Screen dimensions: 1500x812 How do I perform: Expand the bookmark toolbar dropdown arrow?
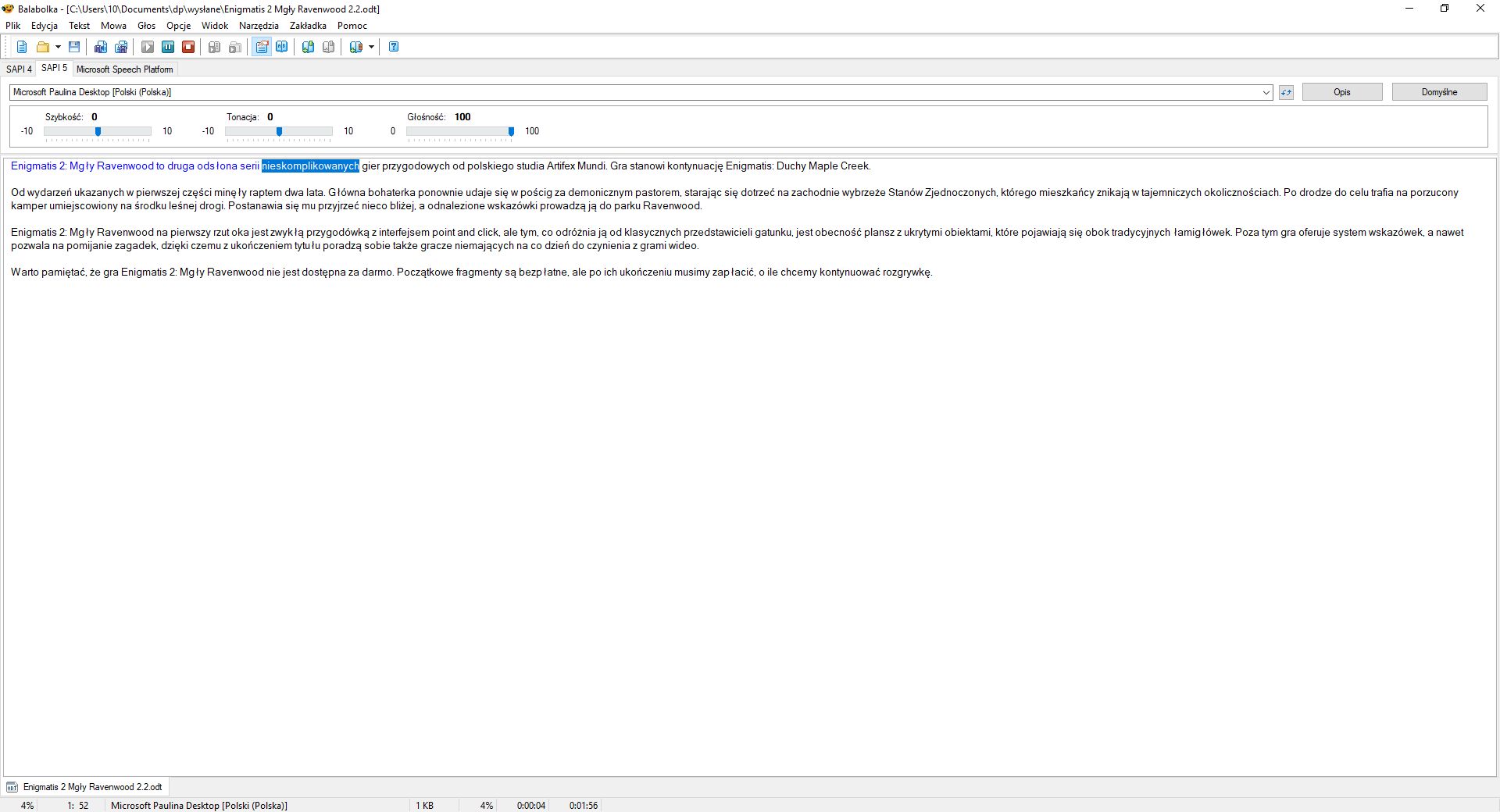371,47
